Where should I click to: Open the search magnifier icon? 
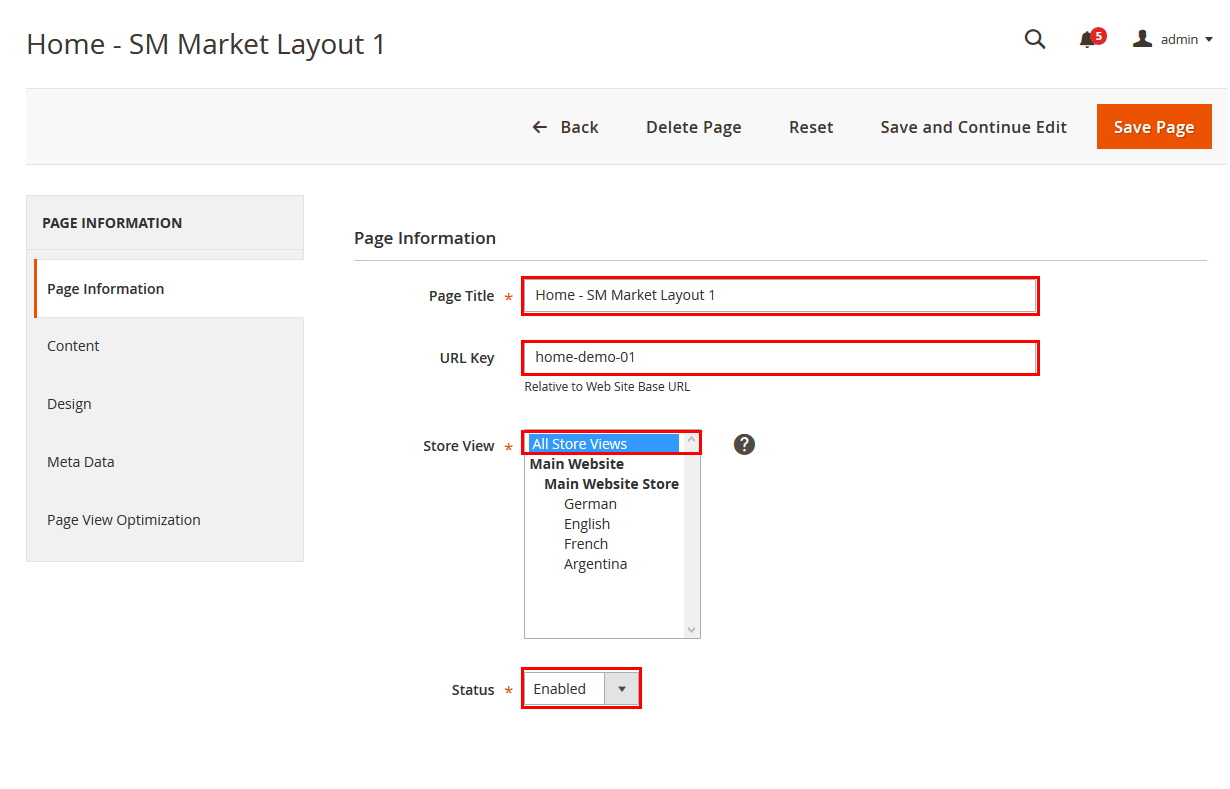pos(1035,39)
